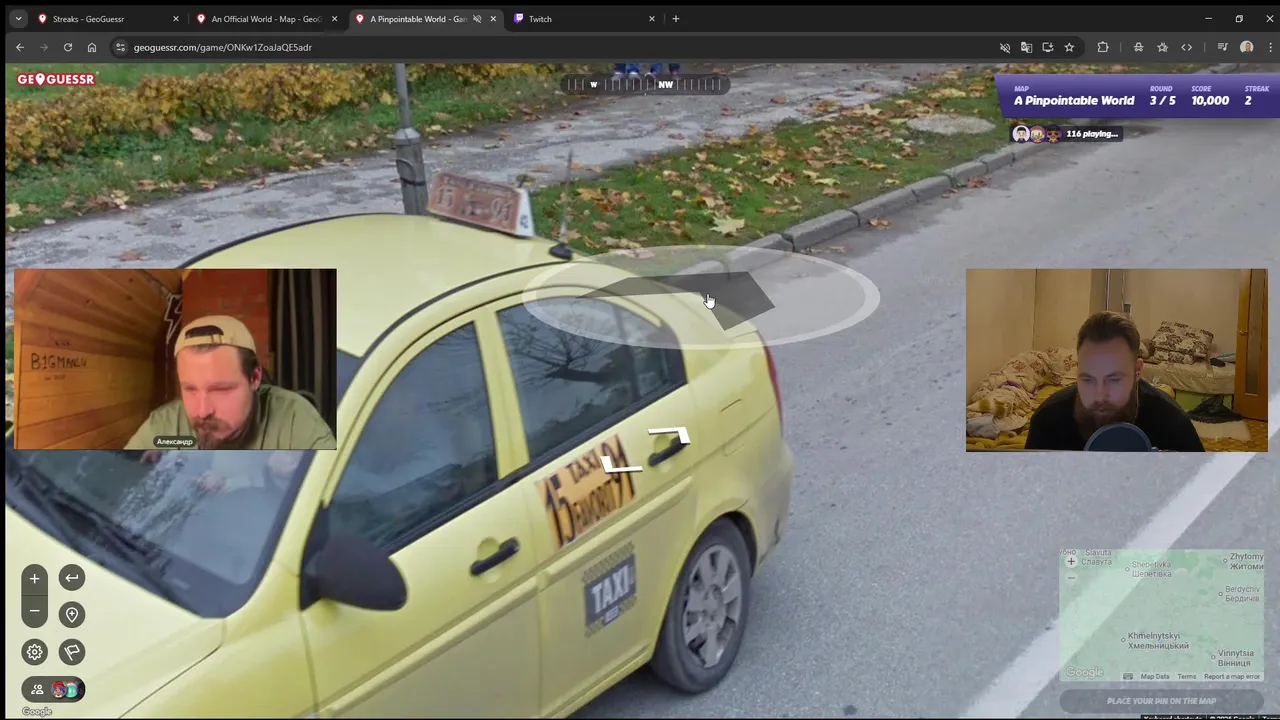The width and height of the screenshot is (1280, 720).
Task: Click the crossed-eye tracking protection icon
Action: 1005,47
